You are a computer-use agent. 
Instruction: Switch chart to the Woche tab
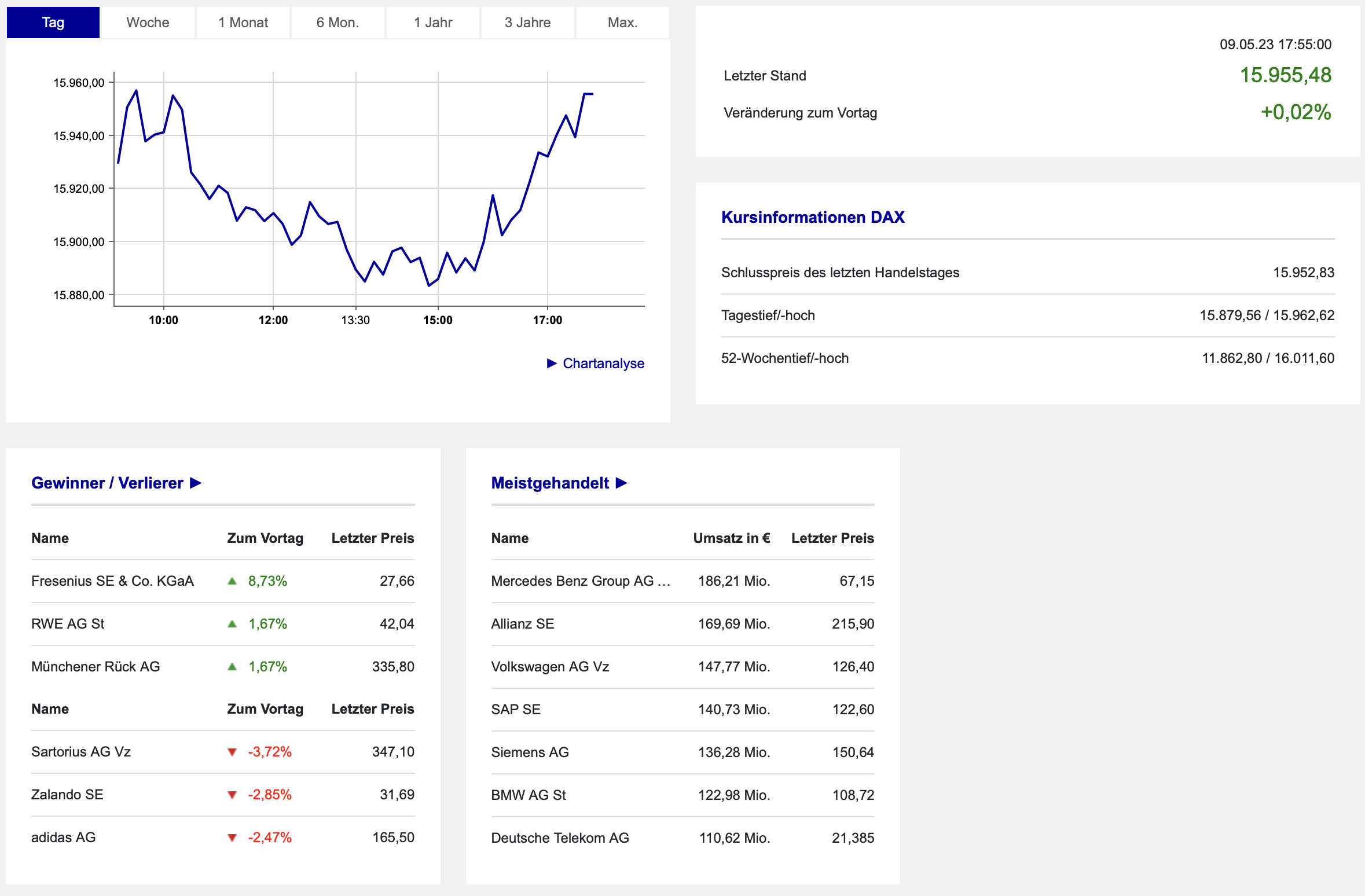148,23
